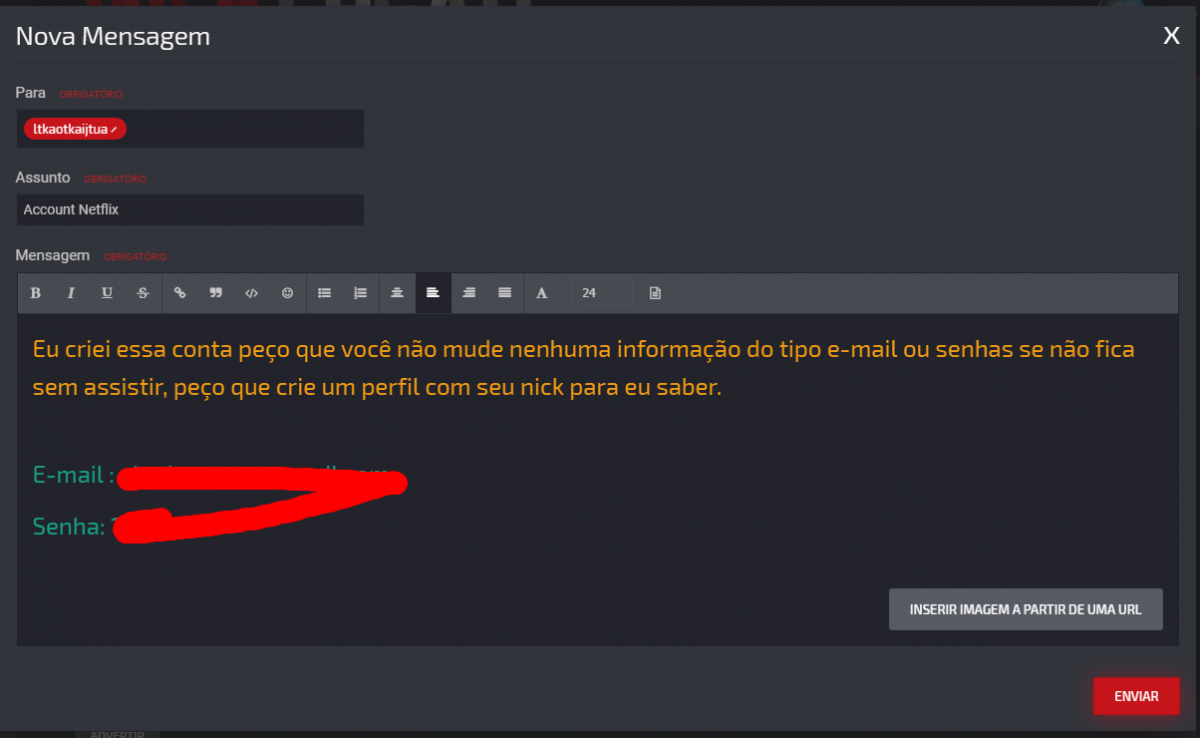1200x738 pixels.
Task: Click INSERIR IMAGEM A PARTIR DE UMA URL
Action: [1026, 609]
